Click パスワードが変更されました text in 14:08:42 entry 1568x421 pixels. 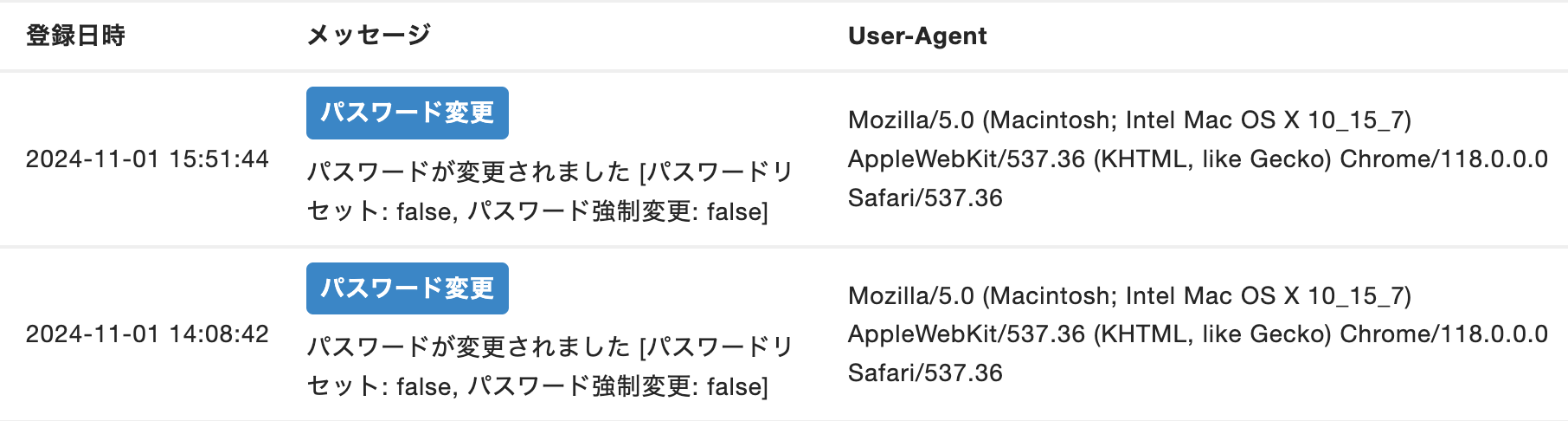pos(469,347)
